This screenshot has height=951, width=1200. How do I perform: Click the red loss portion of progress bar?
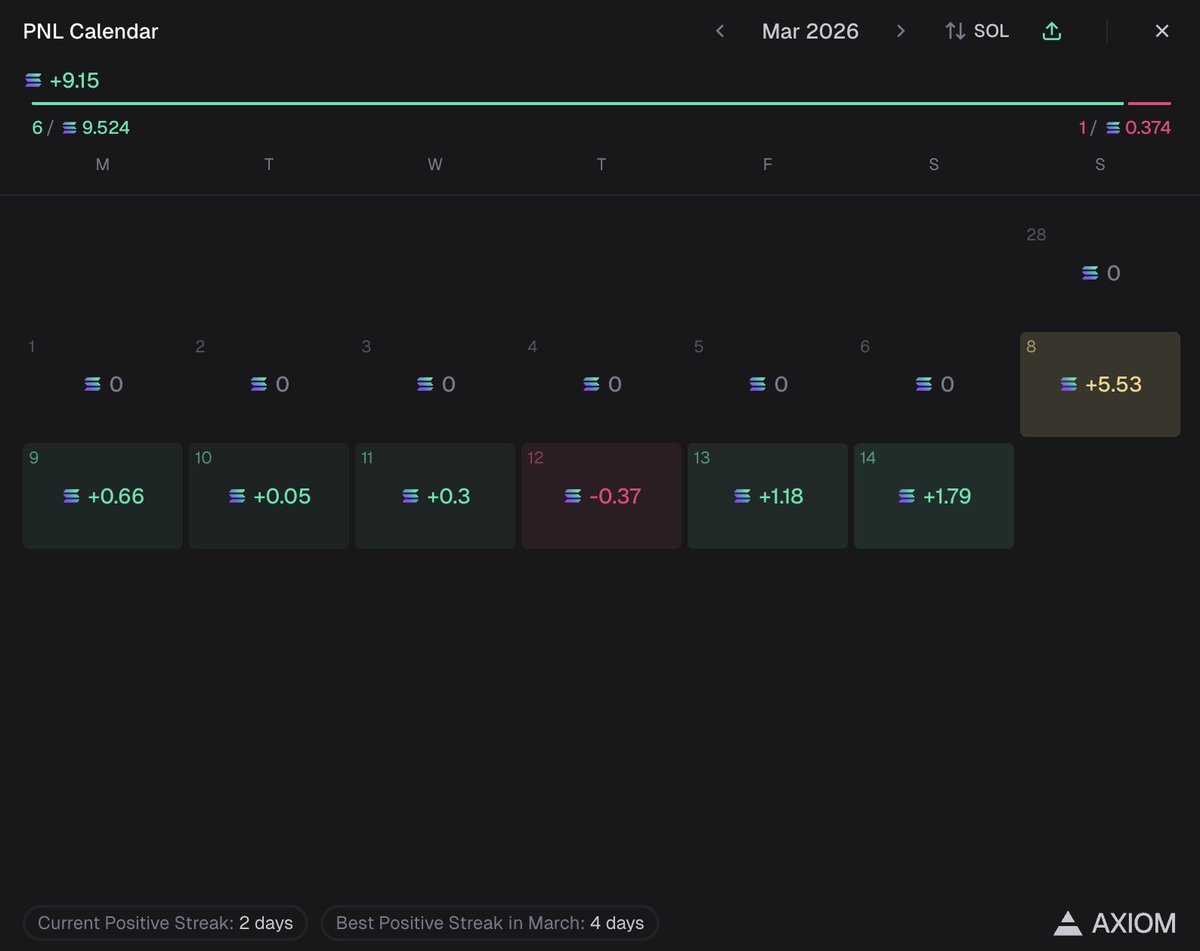pyautogui.click(x=1149, y=103)
